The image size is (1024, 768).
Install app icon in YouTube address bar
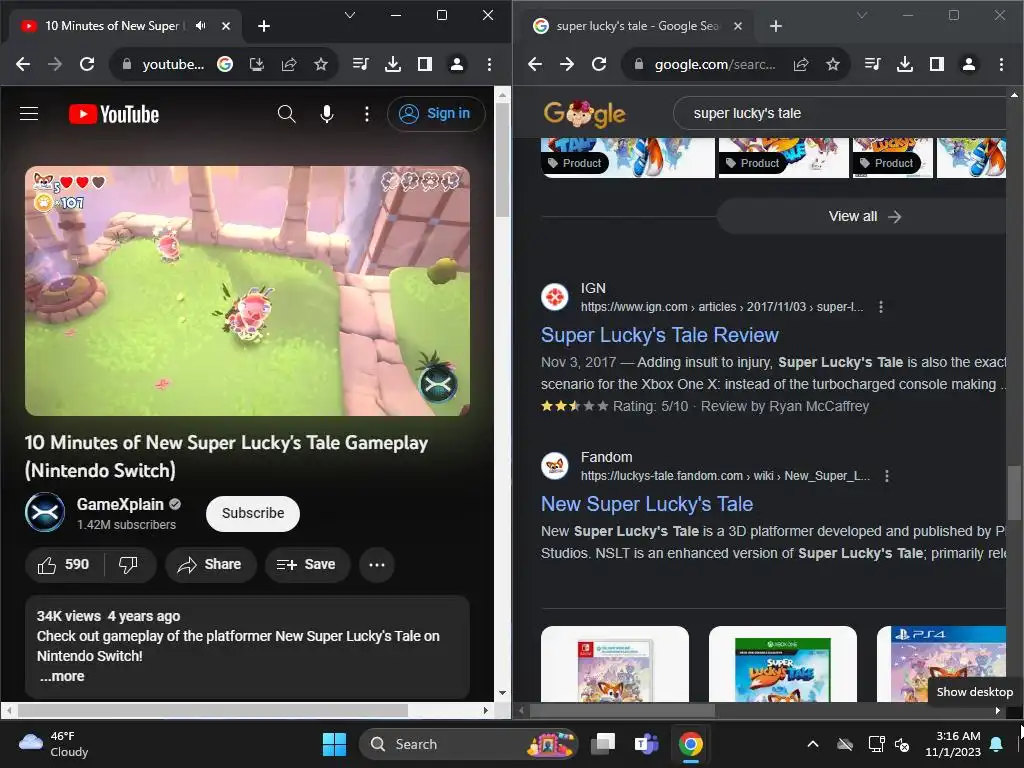coord(257,64)
